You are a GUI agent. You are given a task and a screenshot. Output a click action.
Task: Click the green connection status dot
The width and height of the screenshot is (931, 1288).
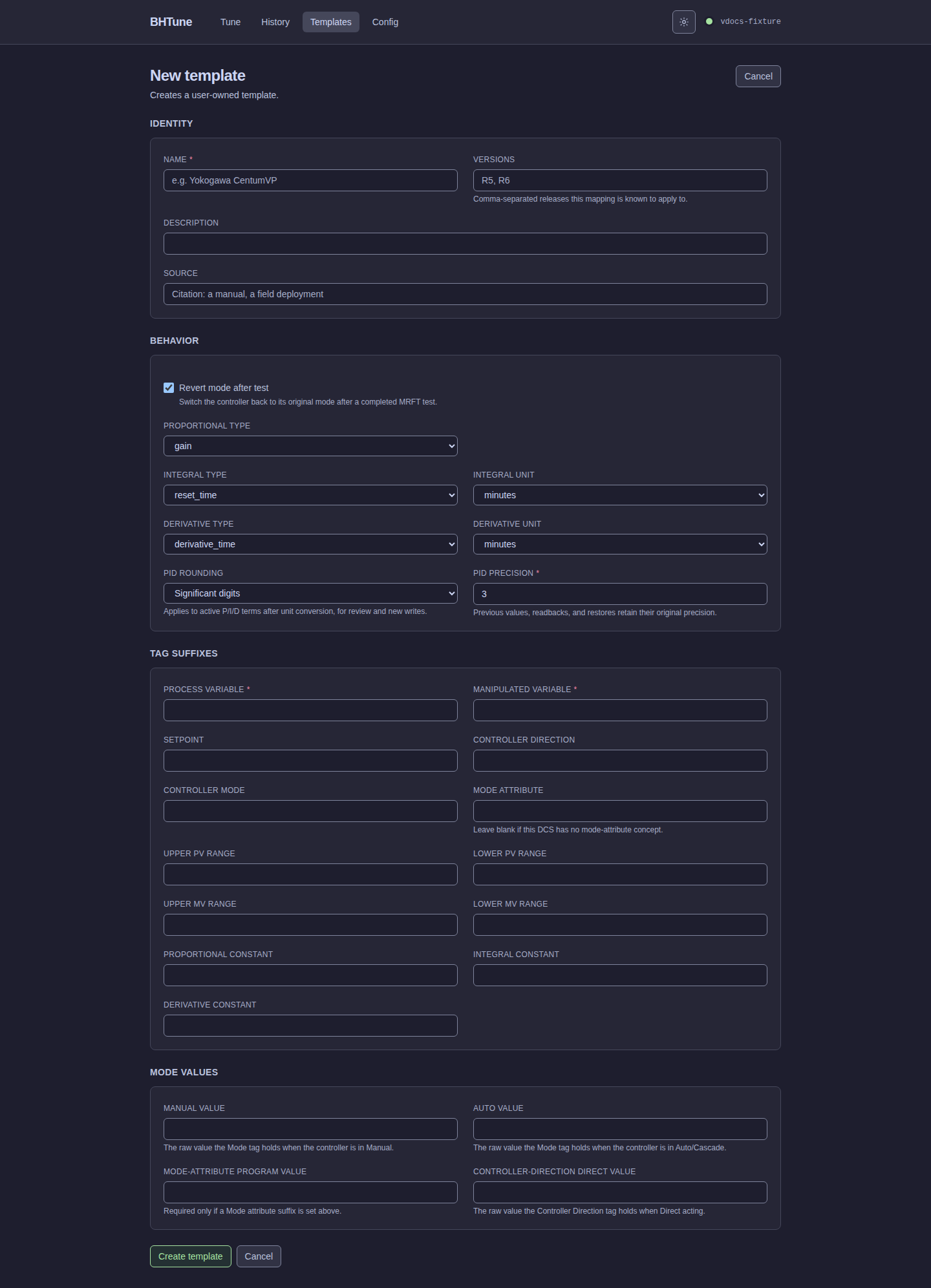709,21
